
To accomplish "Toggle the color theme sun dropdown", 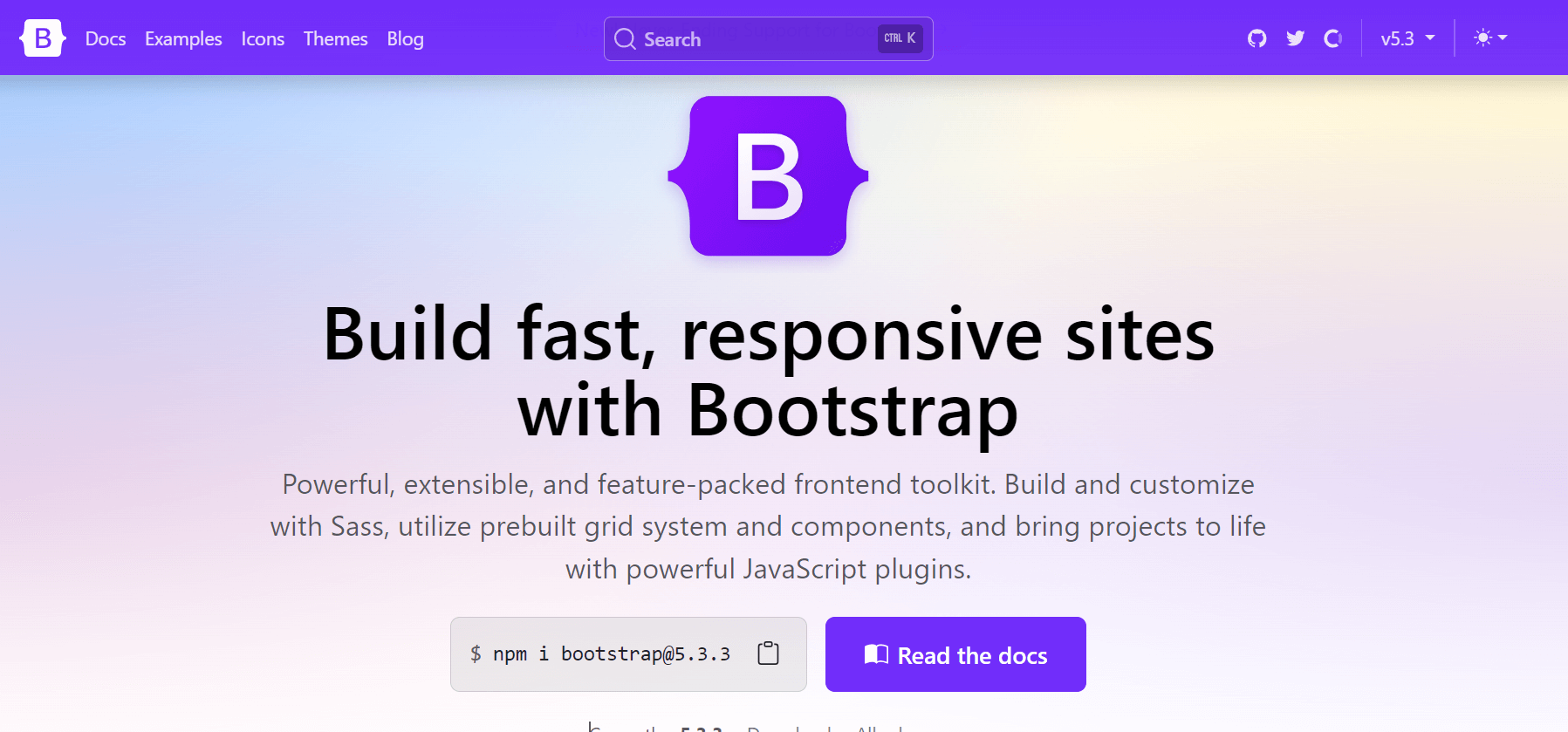I will [1490, 38].
